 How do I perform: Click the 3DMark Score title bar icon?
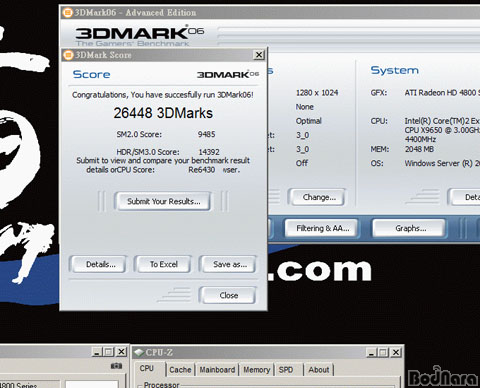click(68, 55)
